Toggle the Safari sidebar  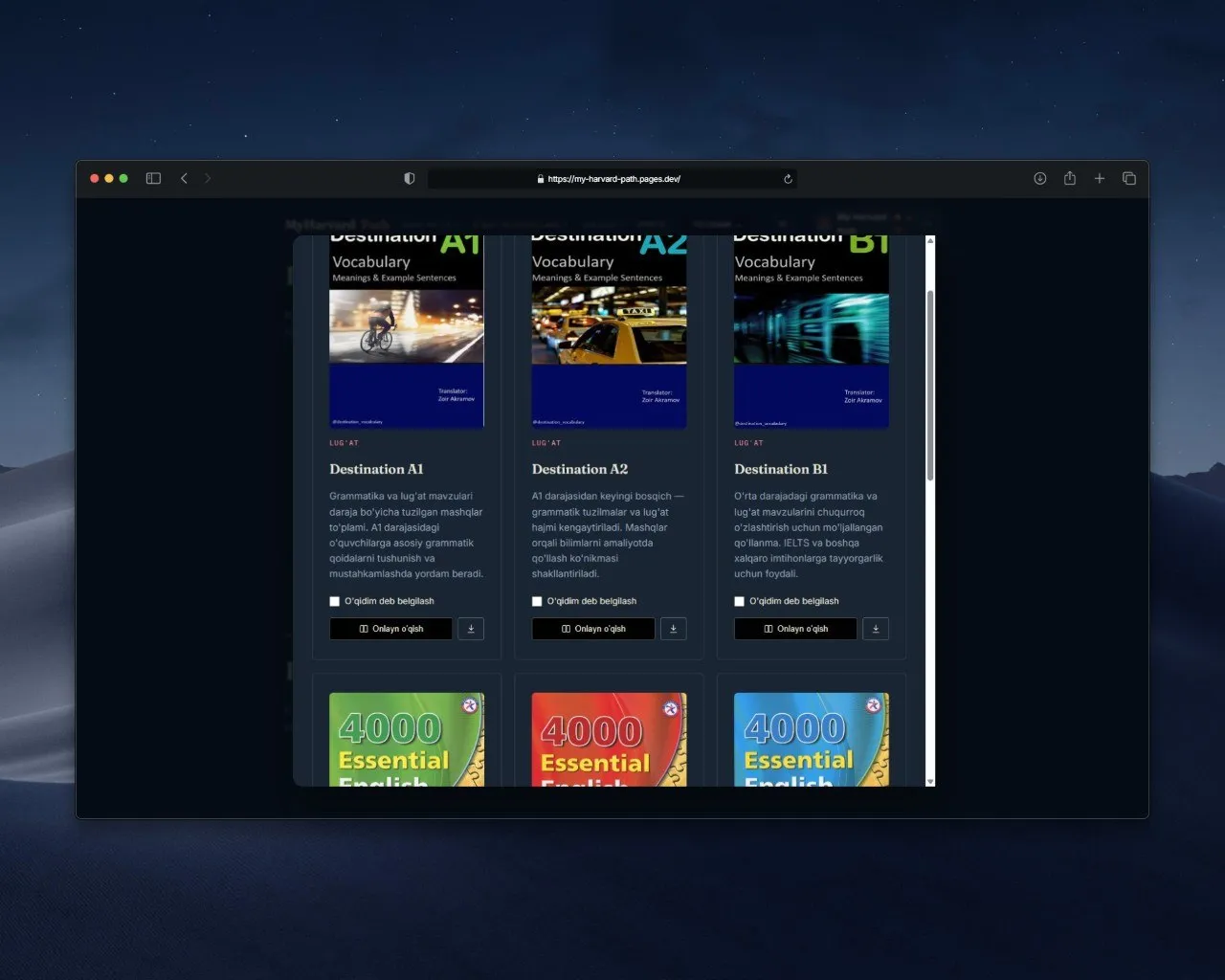coord(153,179)
